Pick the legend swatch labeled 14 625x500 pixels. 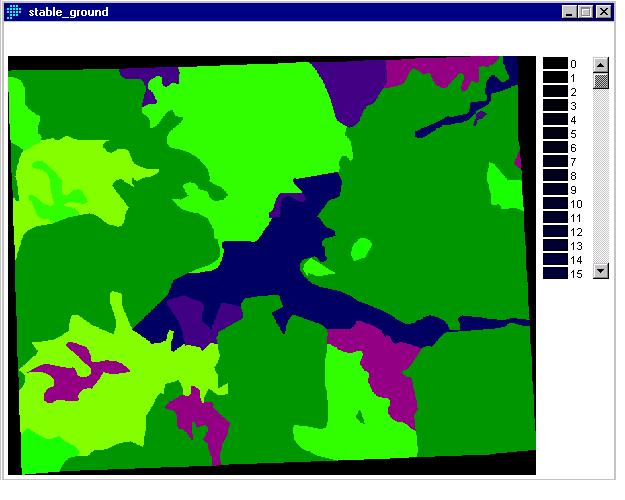pos(555,259)
